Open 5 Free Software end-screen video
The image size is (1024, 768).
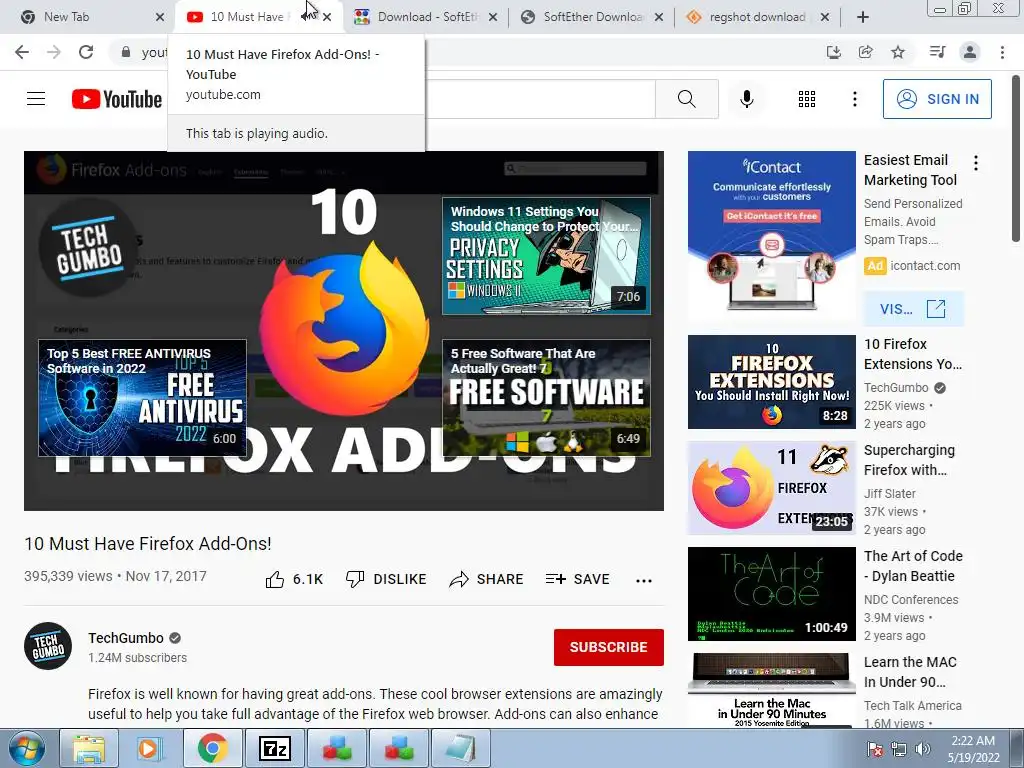click(x=546, y=398)
